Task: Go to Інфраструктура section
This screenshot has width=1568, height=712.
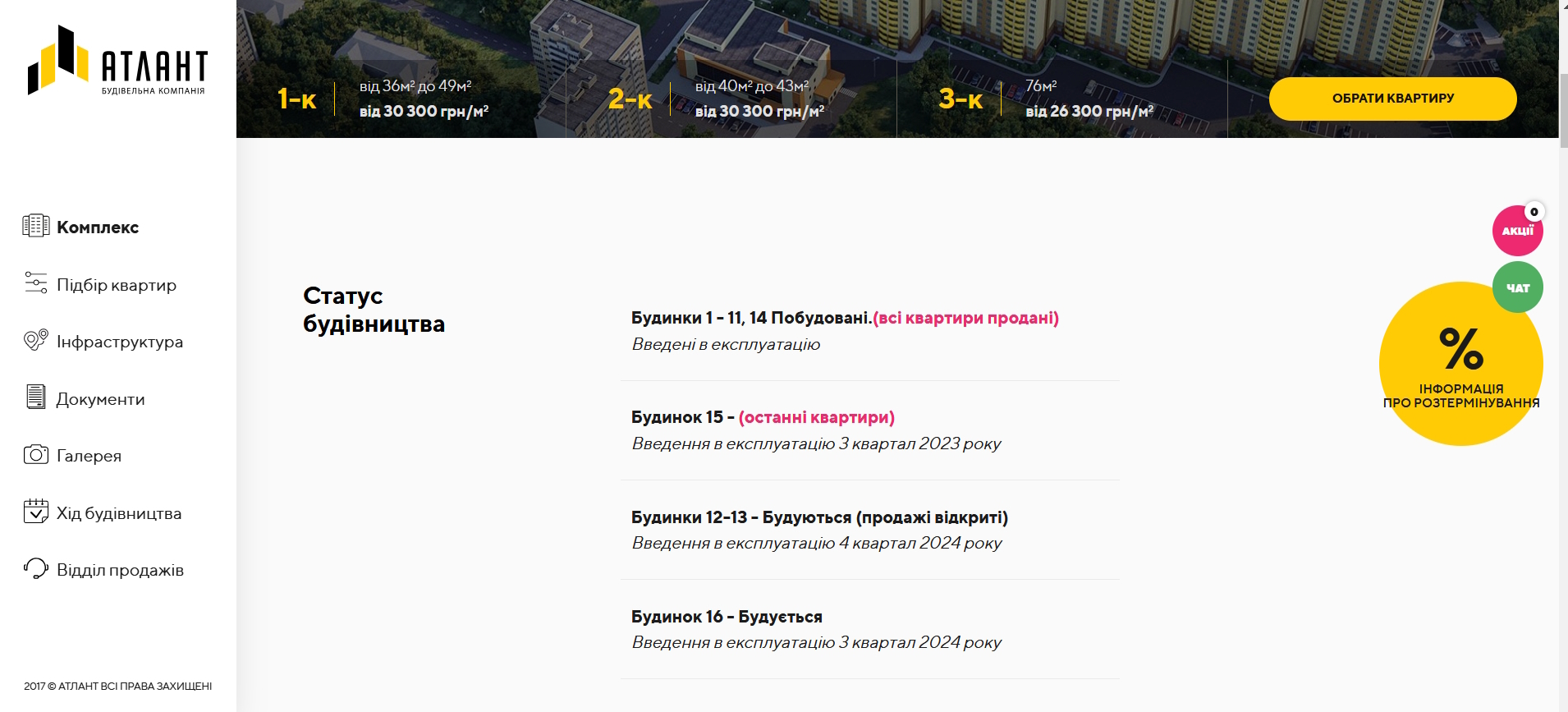Action: point(120,342)
